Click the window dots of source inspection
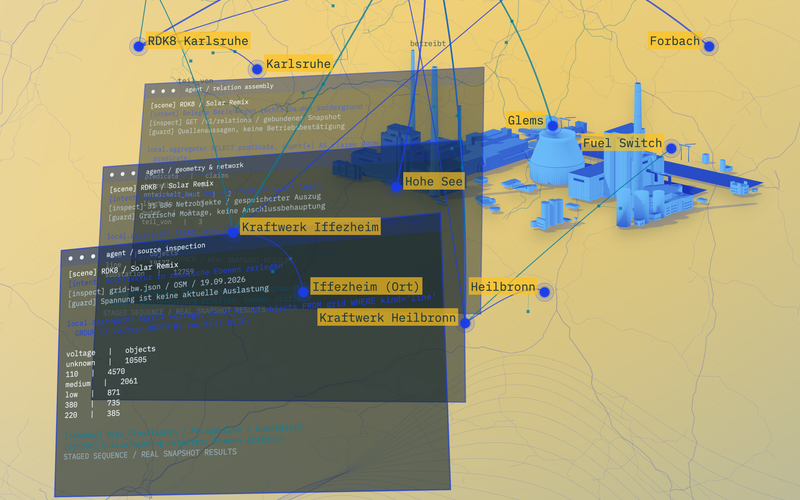Screen dimensions: 800x500 click(x=82, y=257)
